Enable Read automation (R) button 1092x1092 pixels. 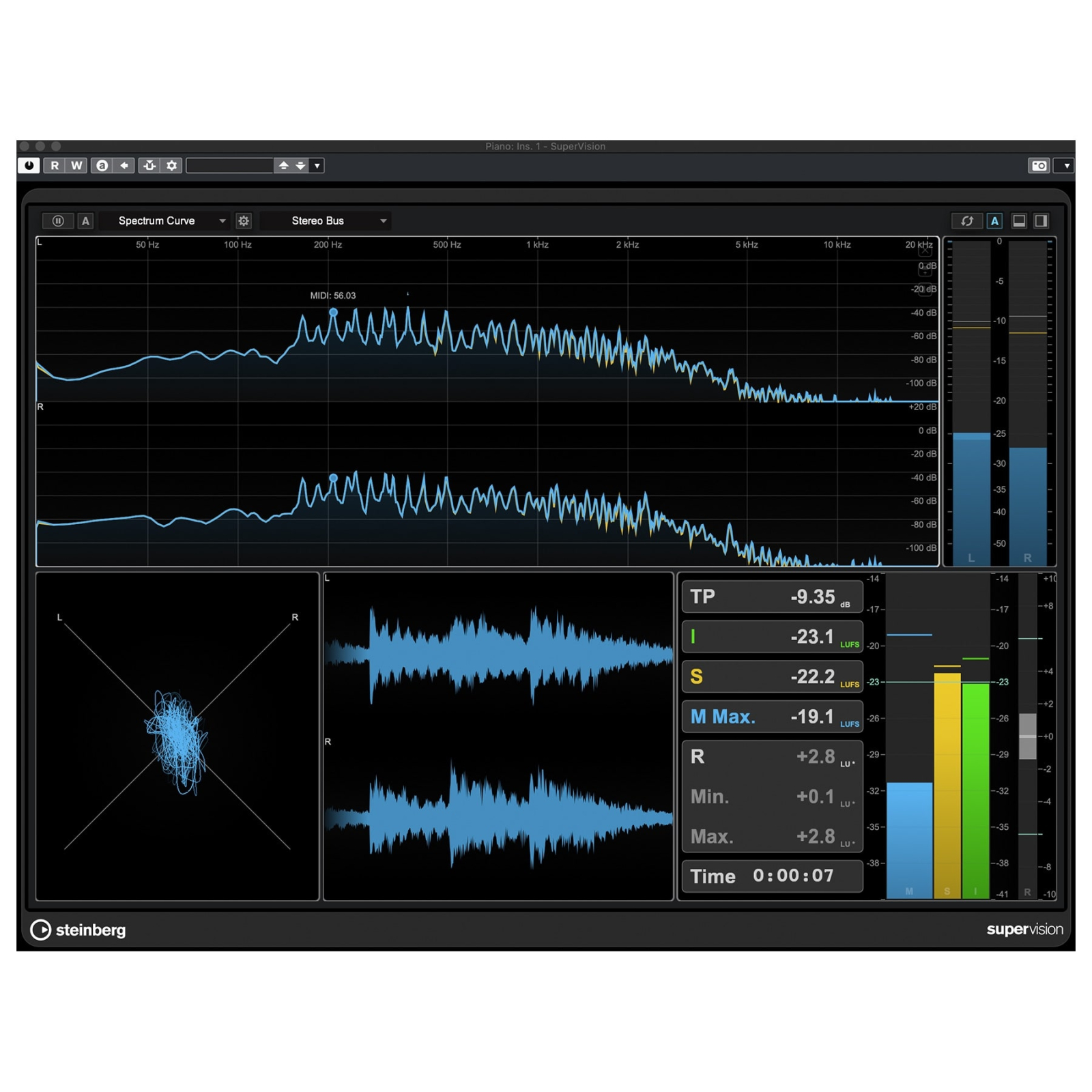55,165
